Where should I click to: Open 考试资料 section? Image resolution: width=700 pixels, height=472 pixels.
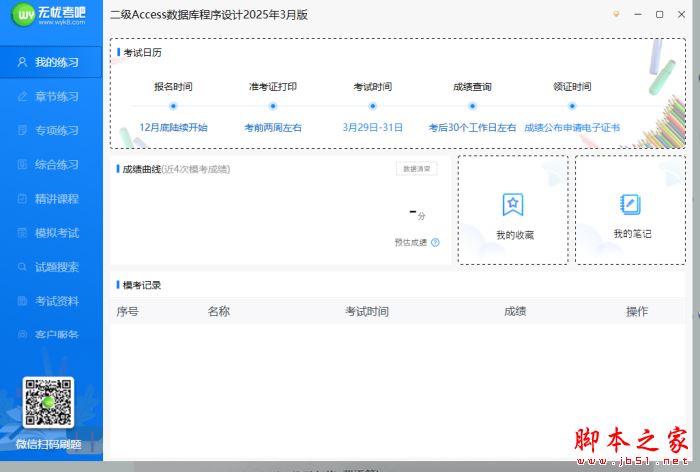[51, 301]
